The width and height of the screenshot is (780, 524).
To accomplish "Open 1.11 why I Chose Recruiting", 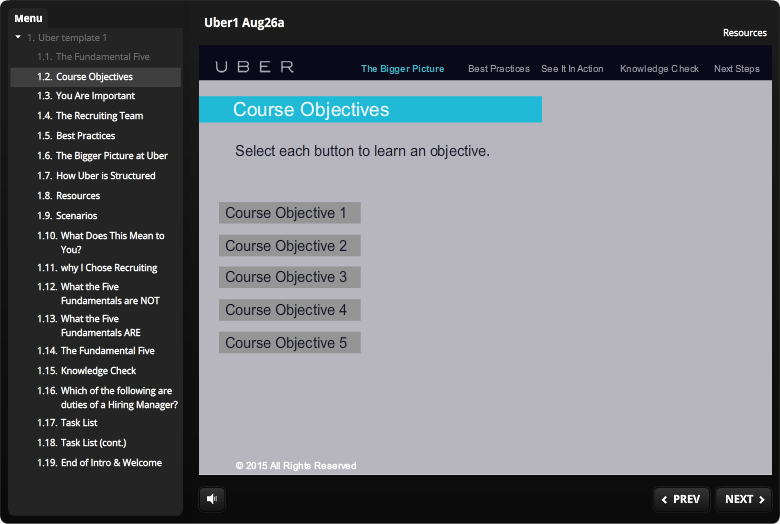I will click(x=96, y=268).
